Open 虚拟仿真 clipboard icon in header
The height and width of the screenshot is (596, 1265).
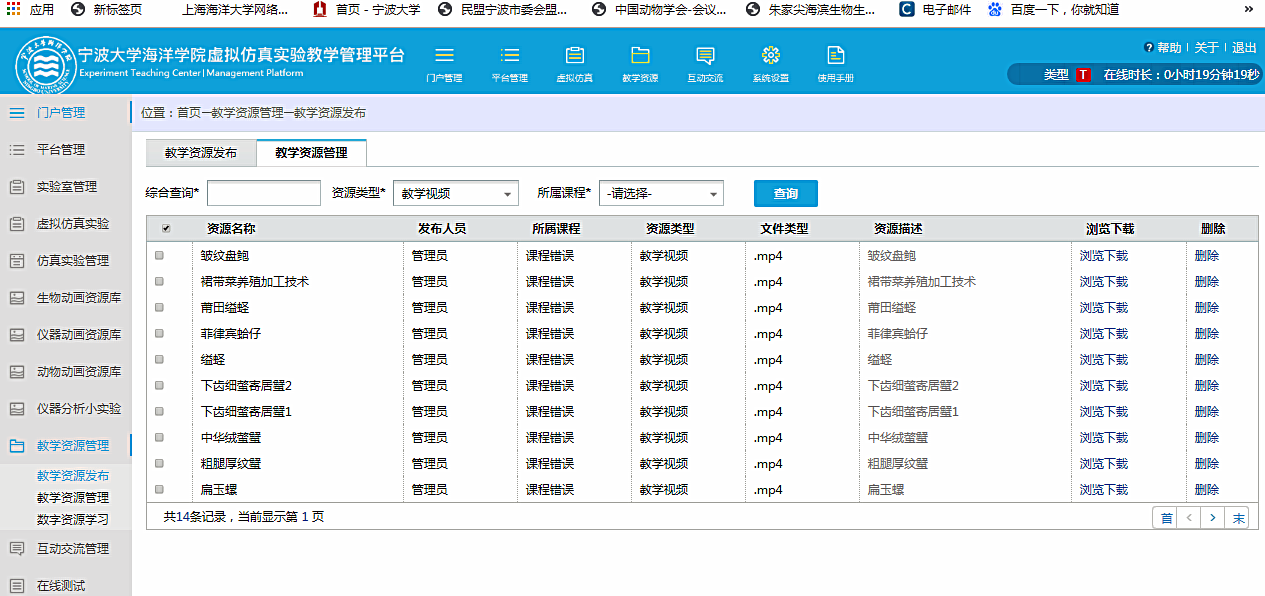(574, 56)
